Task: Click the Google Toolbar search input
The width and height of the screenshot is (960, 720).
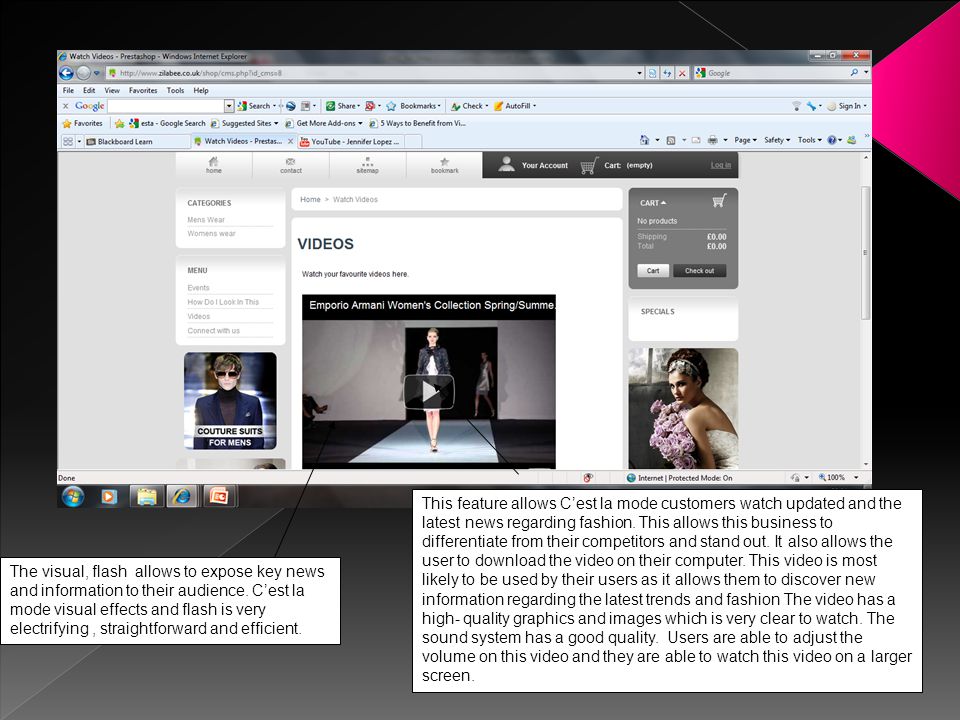Action: coord(165,106)
